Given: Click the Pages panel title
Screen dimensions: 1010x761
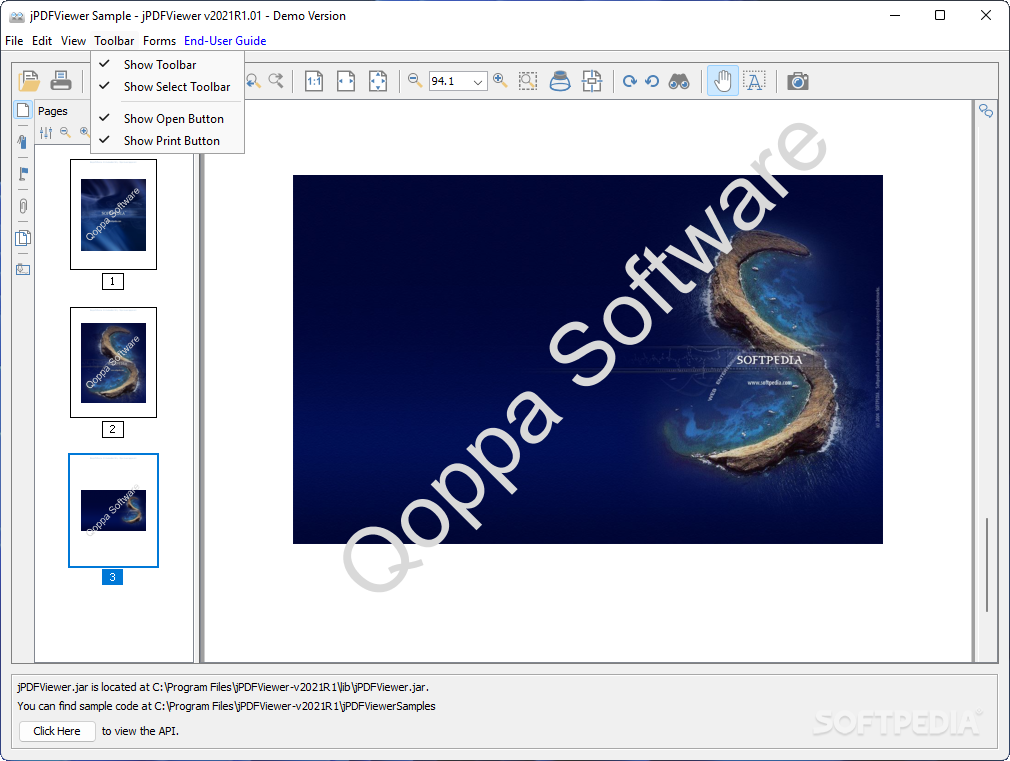Looking at the screenshot, I should [x=53, y=111].
